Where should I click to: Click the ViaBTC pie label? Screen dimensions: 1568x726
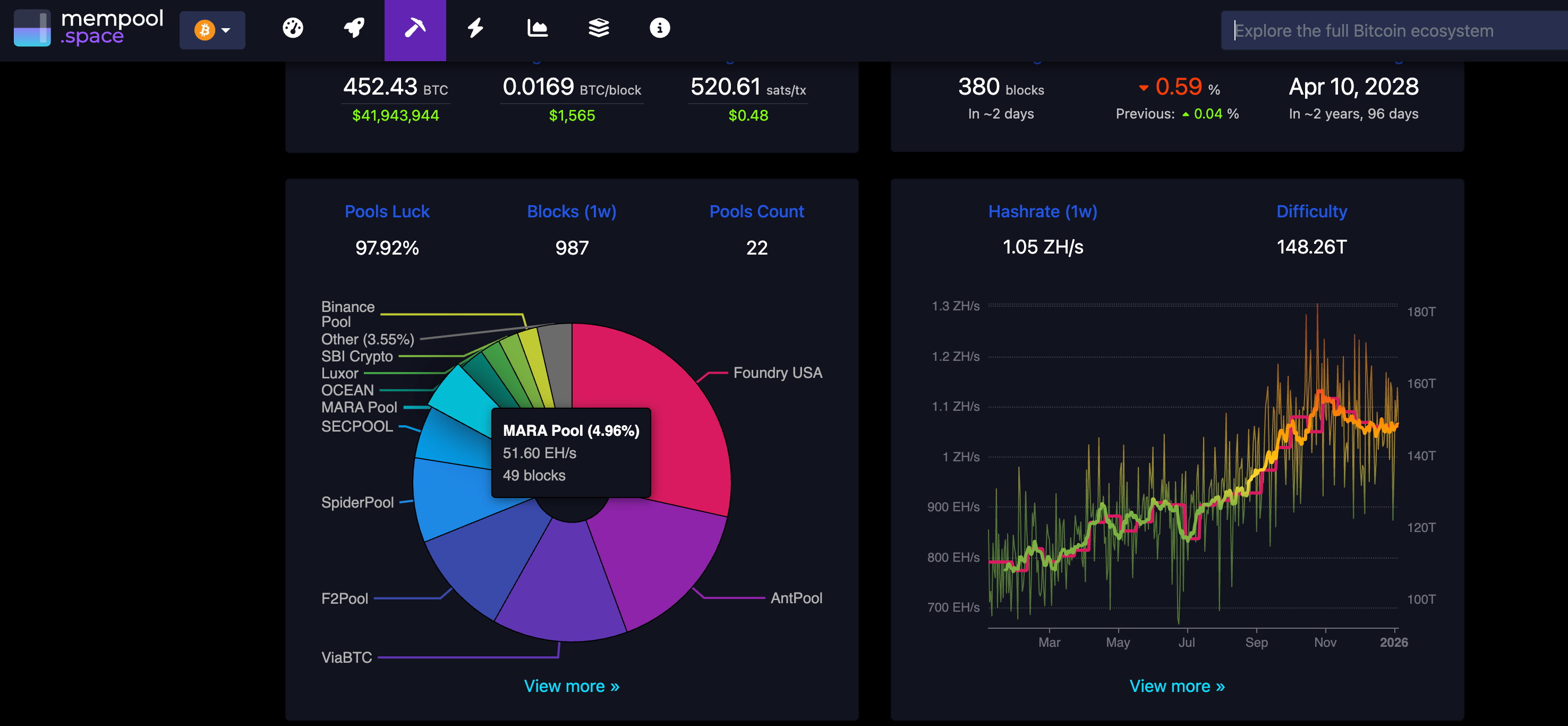pos(346,657)
